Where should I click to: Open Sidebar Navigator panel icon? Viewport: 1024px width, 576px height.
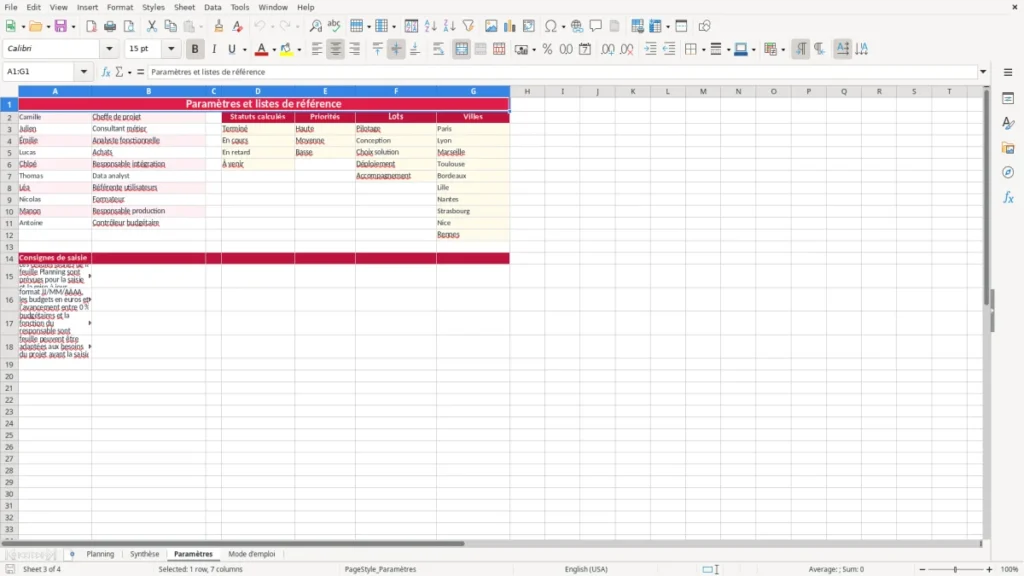click(x=1008, y=172)
